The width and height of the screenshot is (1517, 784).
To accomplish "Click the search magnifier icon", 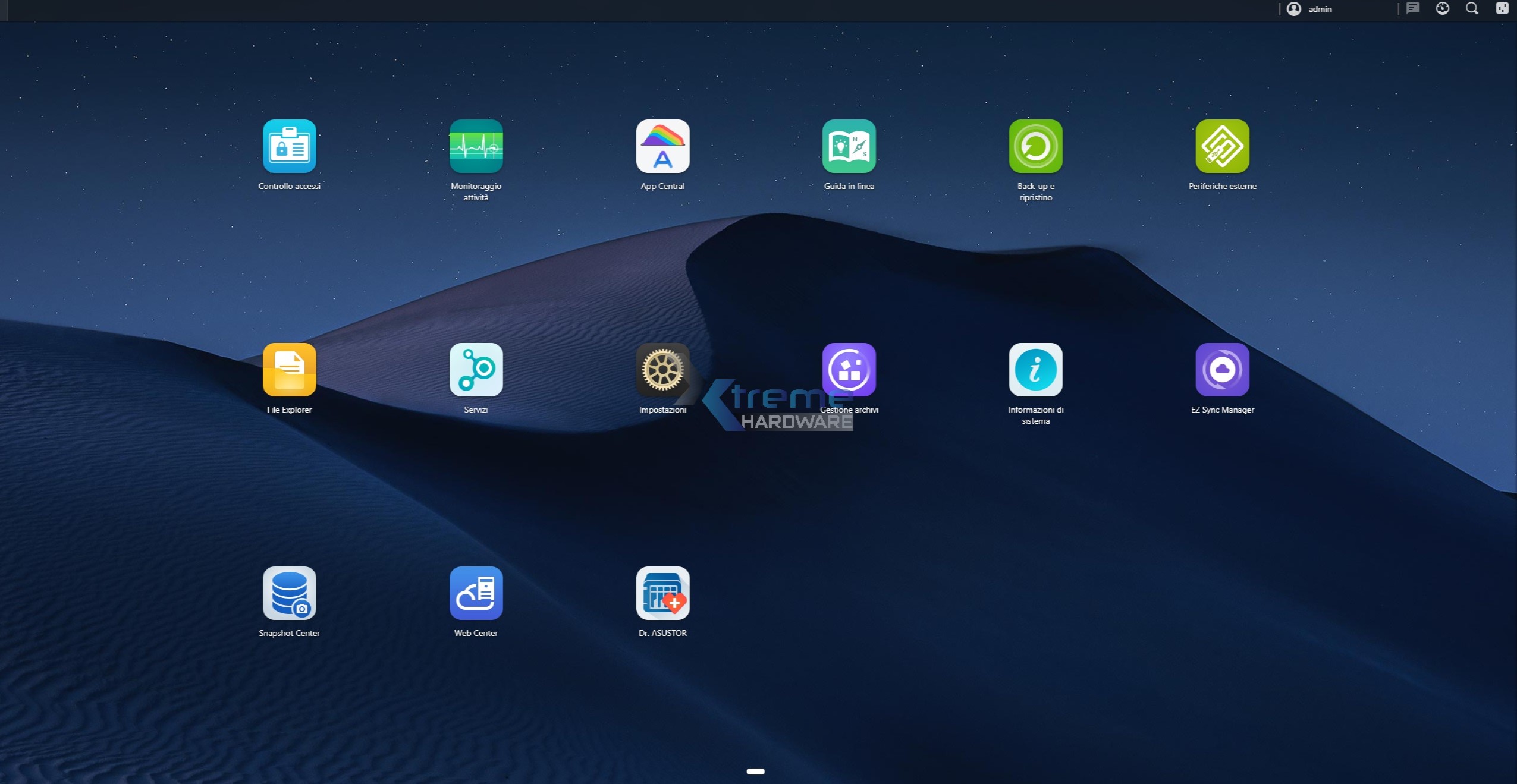I will coord(1472,8).
